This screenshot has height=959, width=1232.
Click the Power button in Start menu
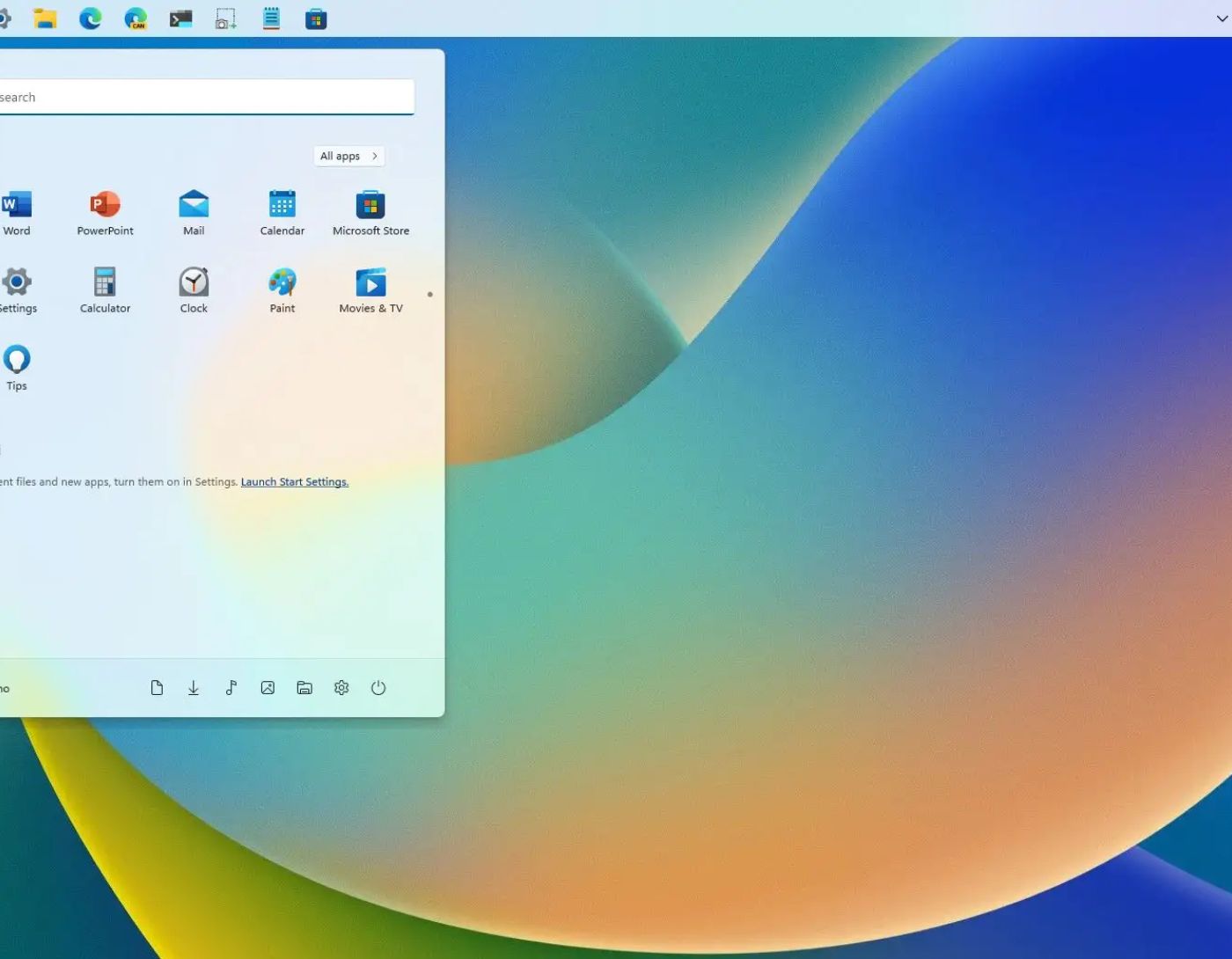click(x=378, y=688)
